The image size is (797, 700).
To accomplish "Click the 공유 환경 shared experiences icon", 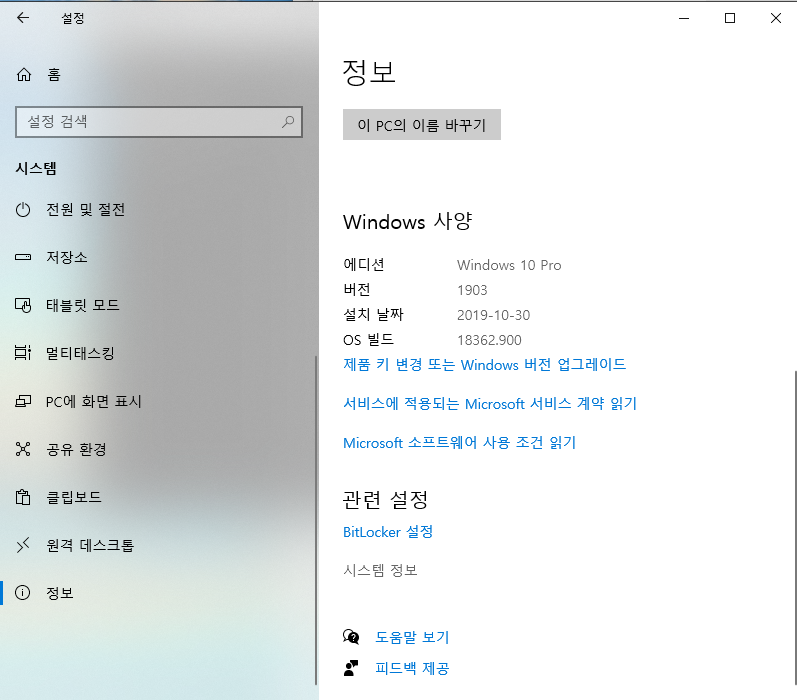I will pos(23,449).
